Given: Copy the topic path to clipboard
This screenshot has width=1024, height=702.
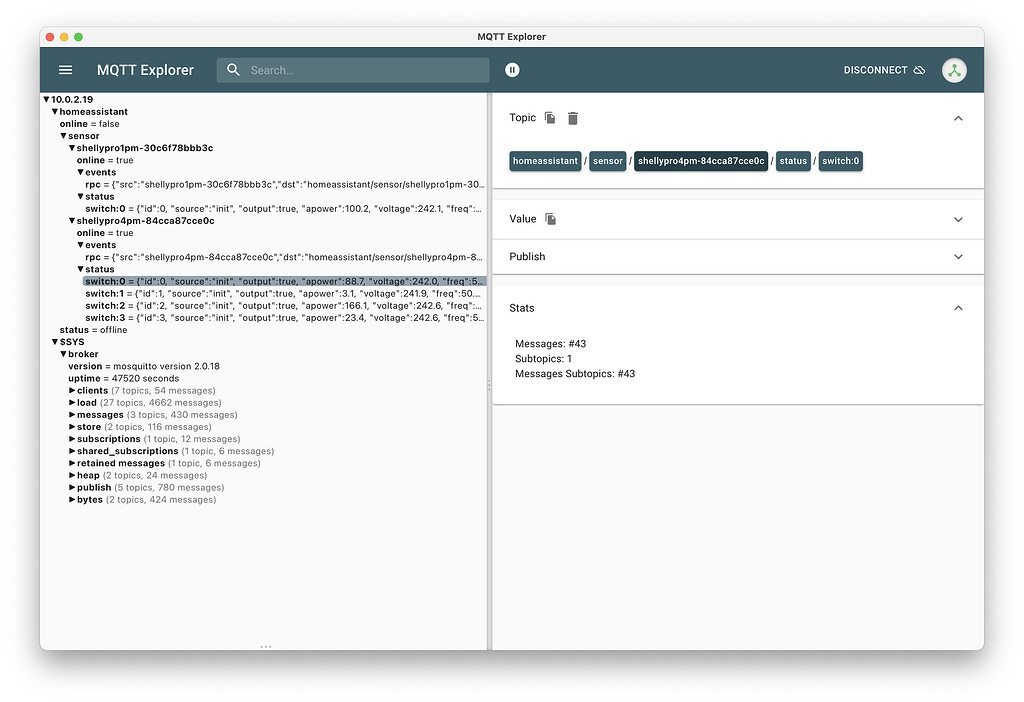Looking at the screenshot, I should coord(550,118).
